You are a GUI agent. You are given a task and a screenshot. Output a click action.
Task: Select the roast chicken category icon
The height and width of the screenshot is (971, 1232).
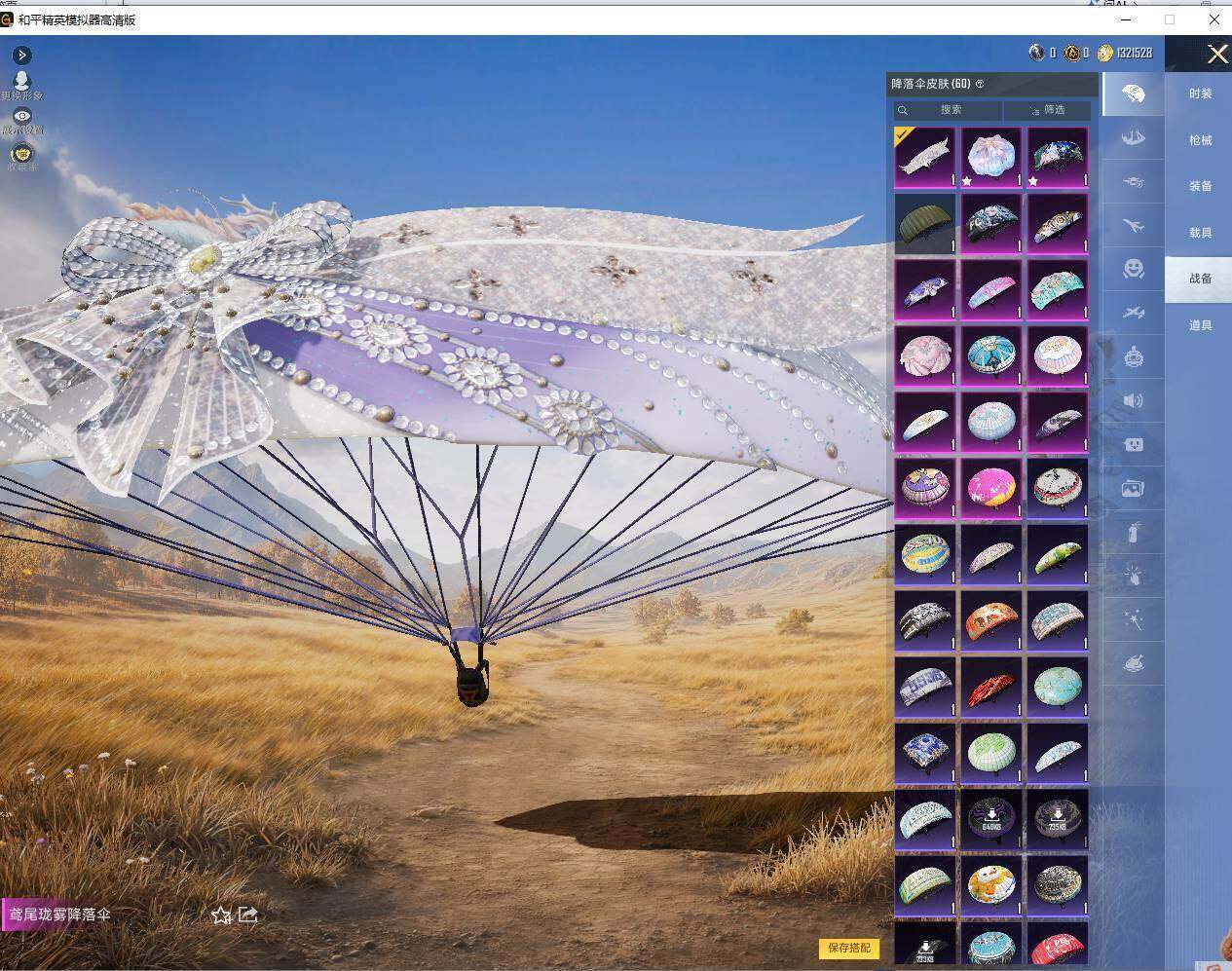(1133, 663)
